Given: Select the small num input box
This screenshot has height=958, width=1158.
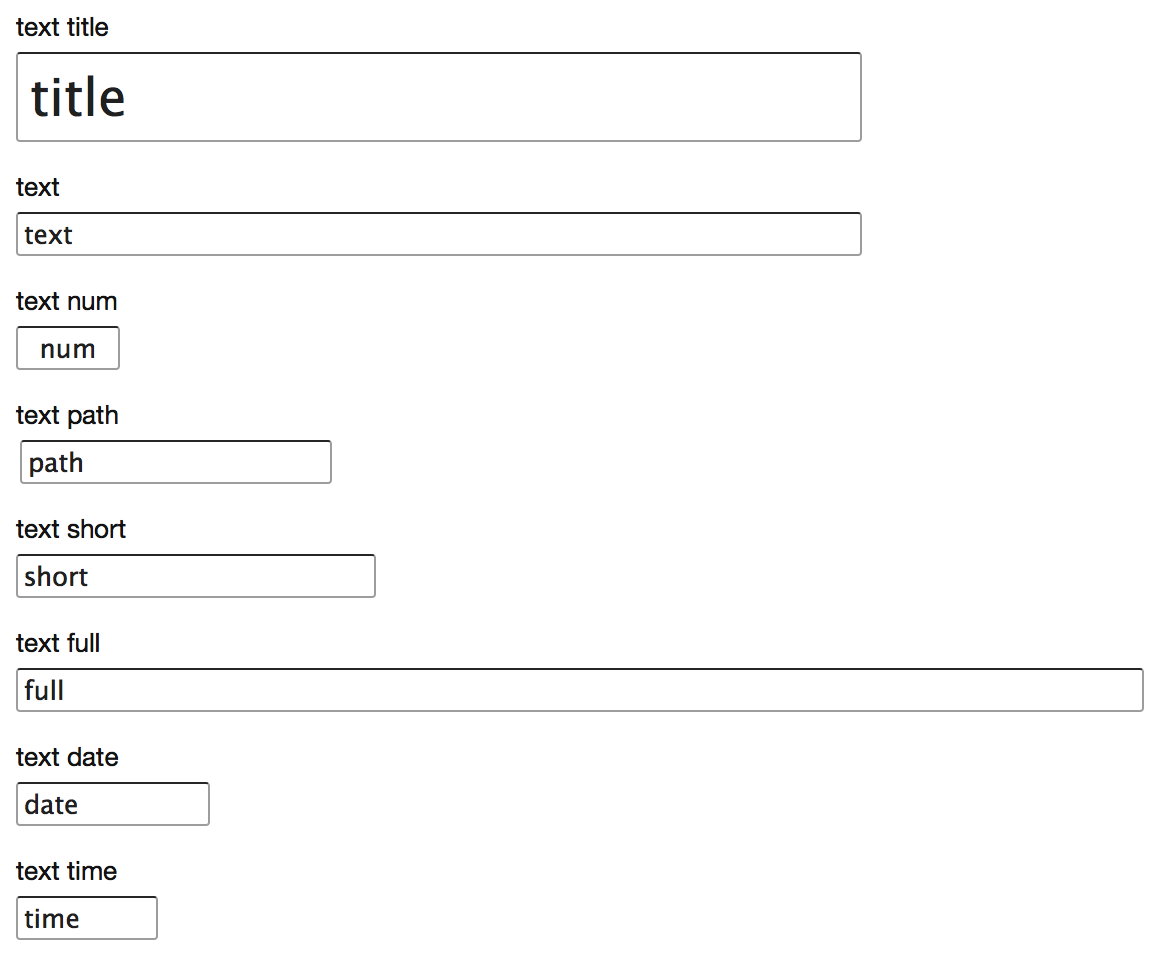Looking at the screenshot, I should pos(68,348).
